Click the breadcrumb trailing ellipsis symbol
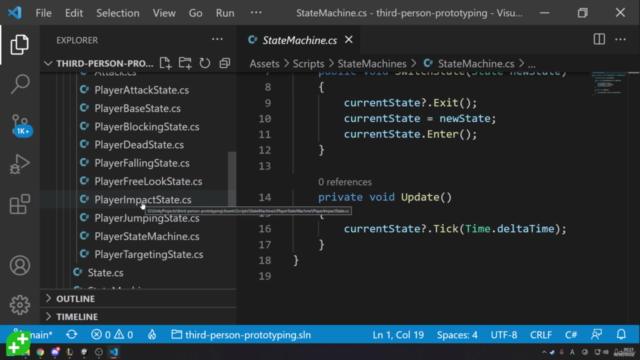 click(531, 64)
